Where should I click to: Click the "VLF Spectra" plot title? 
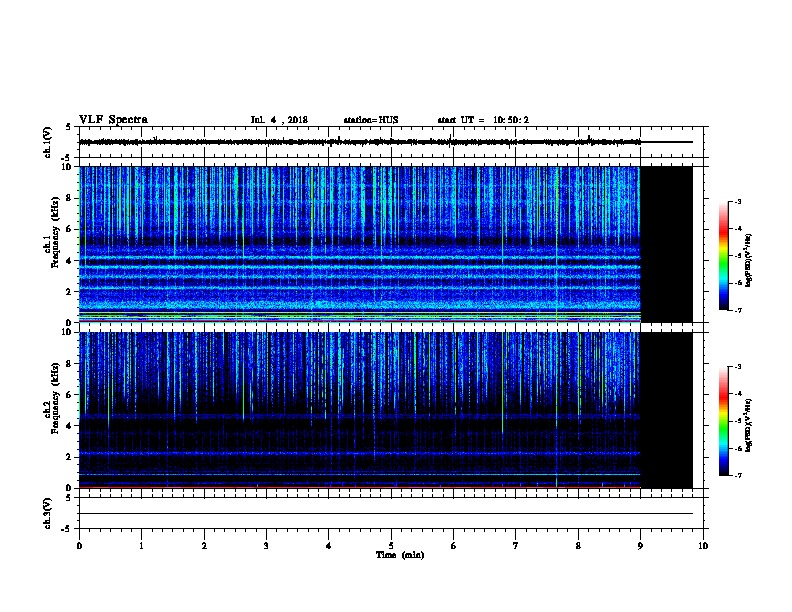click(113, 120)
